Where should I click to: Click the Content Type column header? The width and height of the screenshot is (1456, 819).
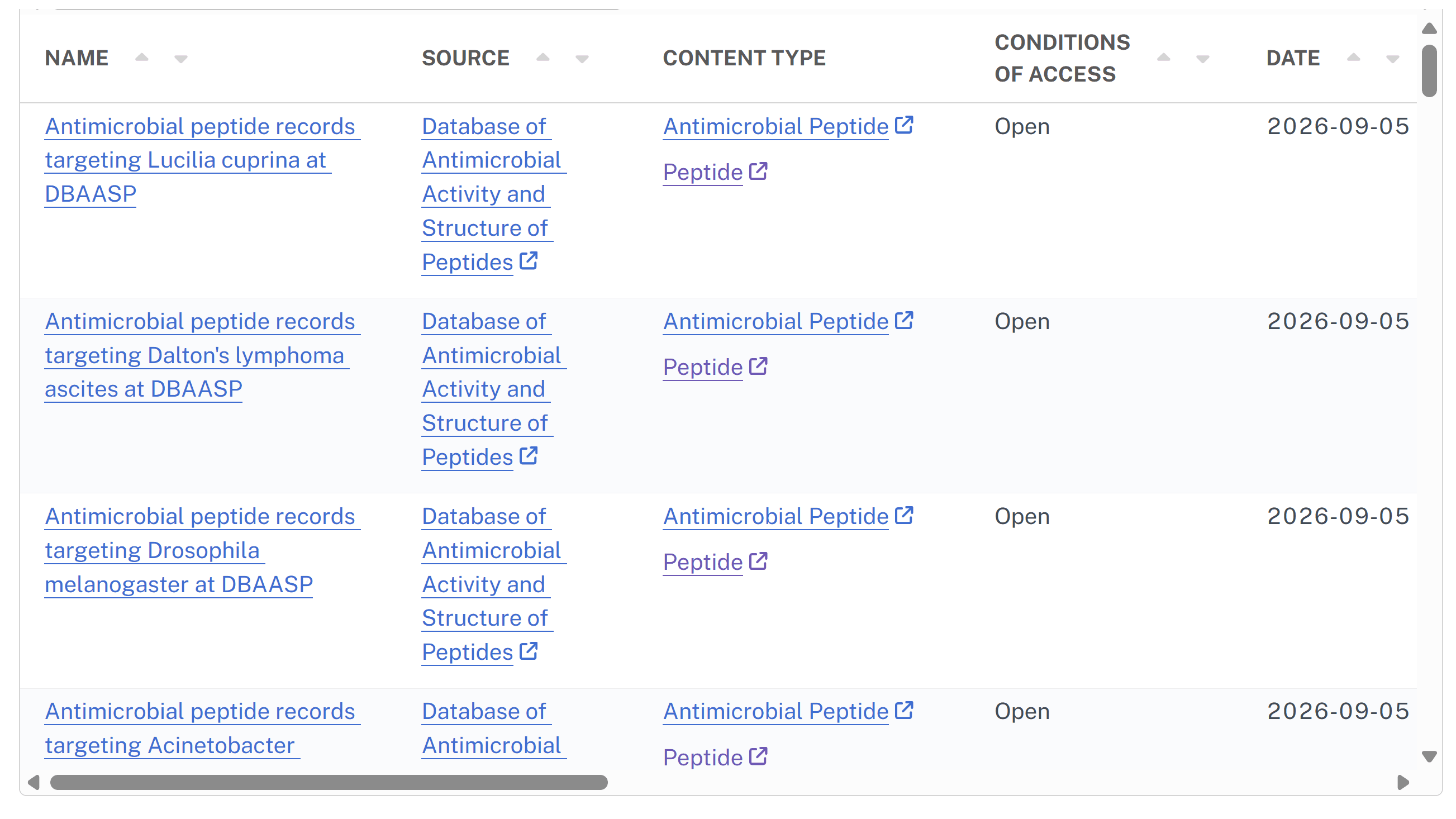click(x=744, y=58)
